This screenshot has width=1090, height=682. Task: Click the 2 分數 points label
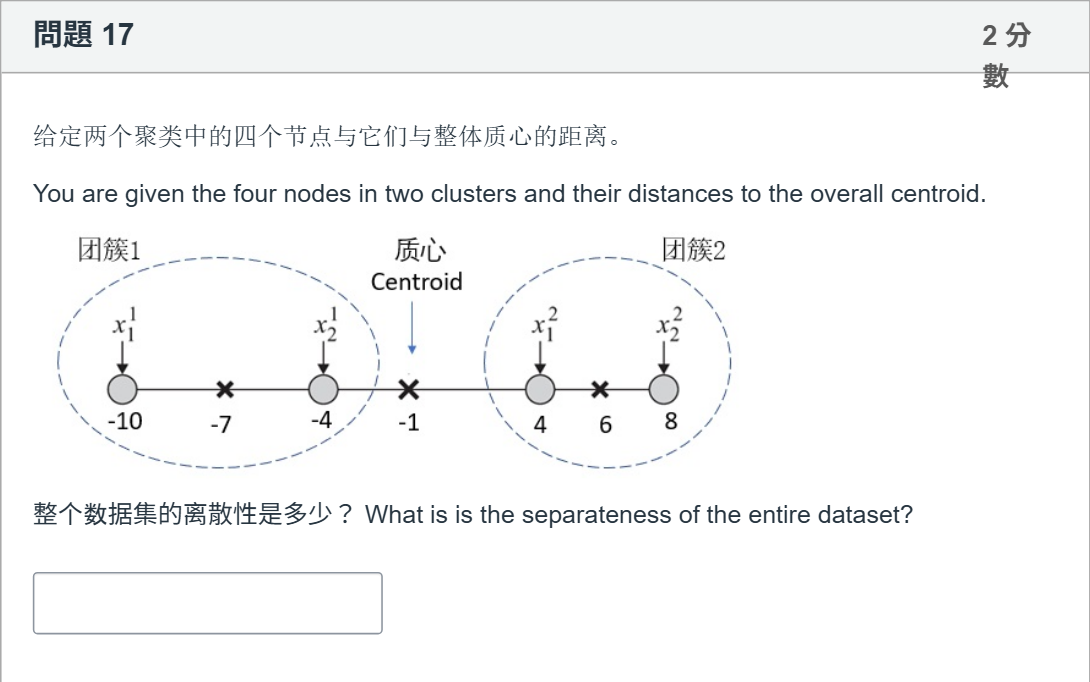point(1006,54)
